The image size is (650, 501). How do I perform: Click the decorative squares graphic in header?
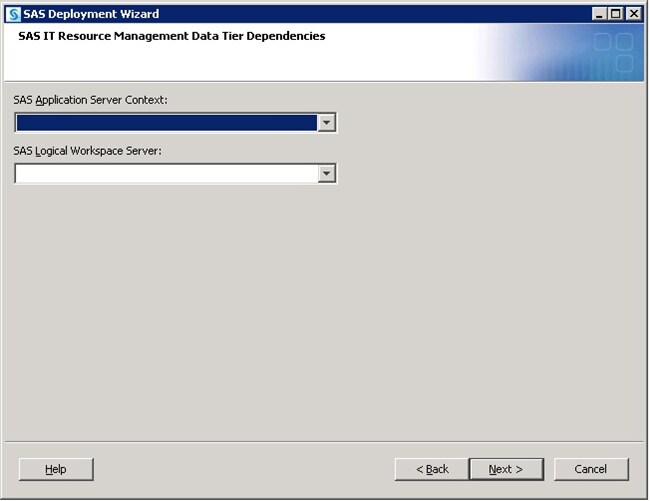pos(612,52)
